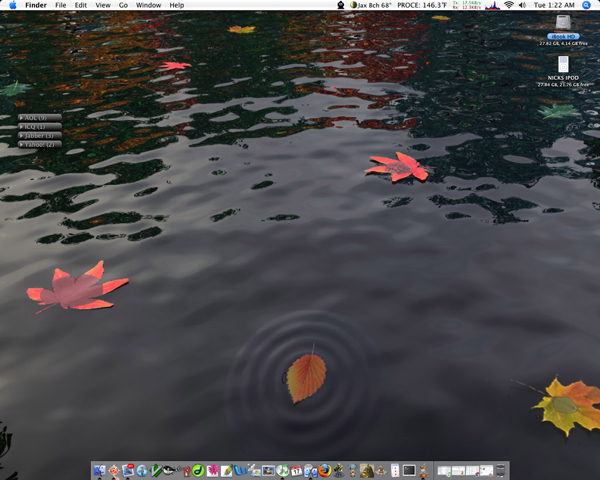Open VLC cone icon in the Dock
Image resolution: width=600 pixels, height=480 pixels.
(x=268, y=470)
